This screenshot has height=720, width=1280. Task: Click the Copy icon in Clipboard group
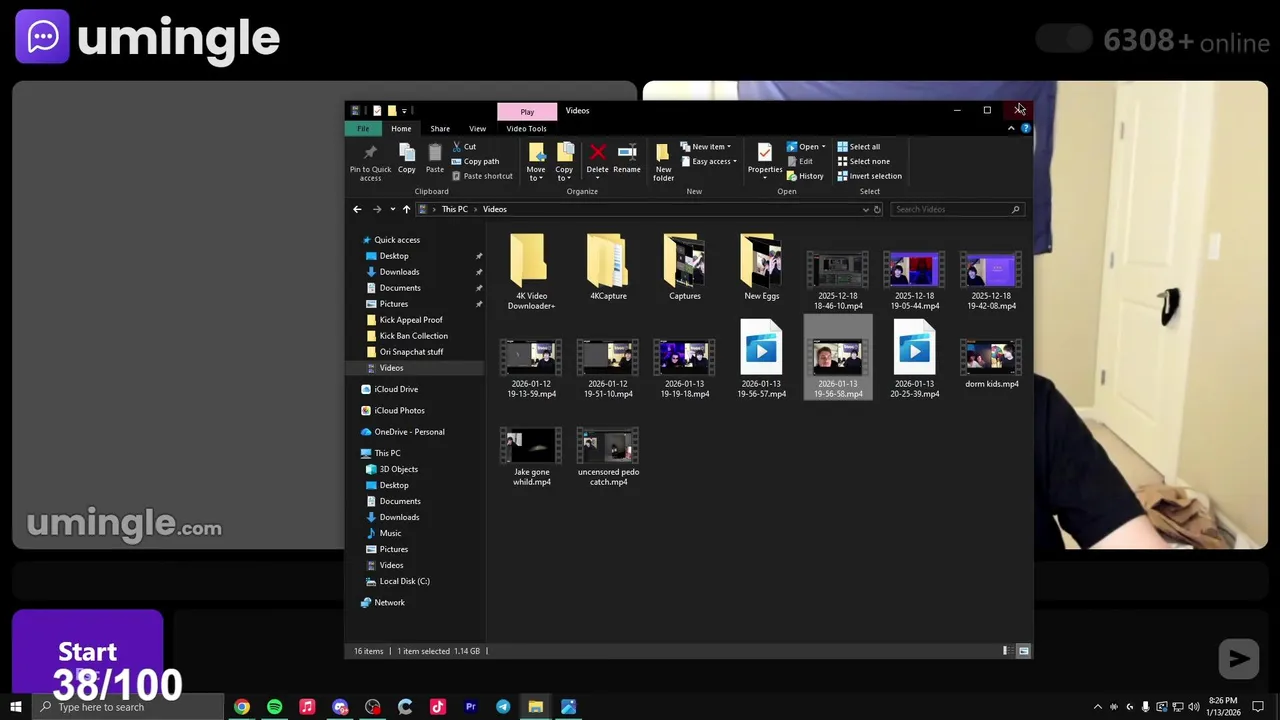tap(406, 152)
